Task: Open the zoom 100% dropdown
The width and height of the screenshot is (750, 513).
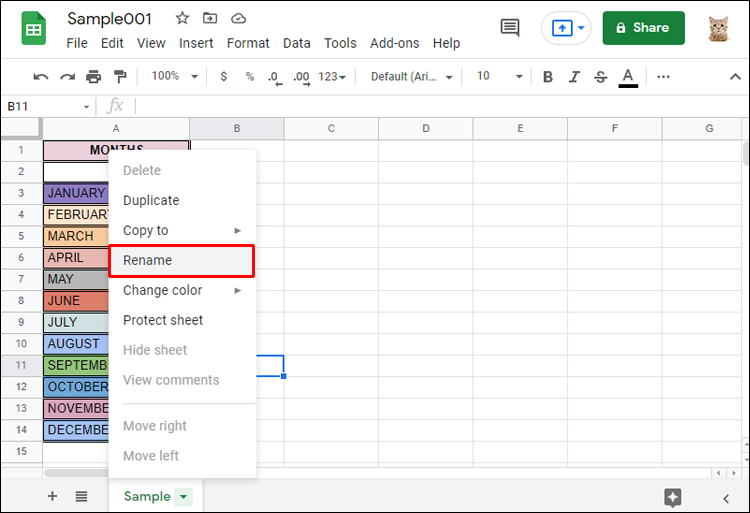Action: [175, 76]
